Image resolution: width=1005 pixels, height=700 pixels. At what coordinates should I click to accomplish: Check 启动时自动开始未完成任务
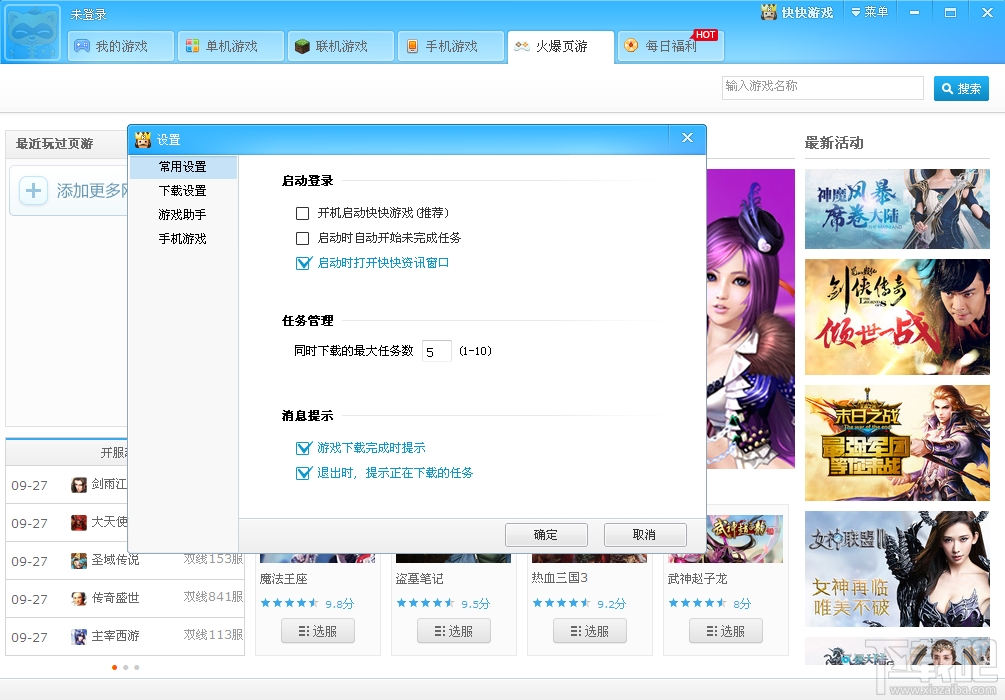pyautogui.click(x=302, y=239)
